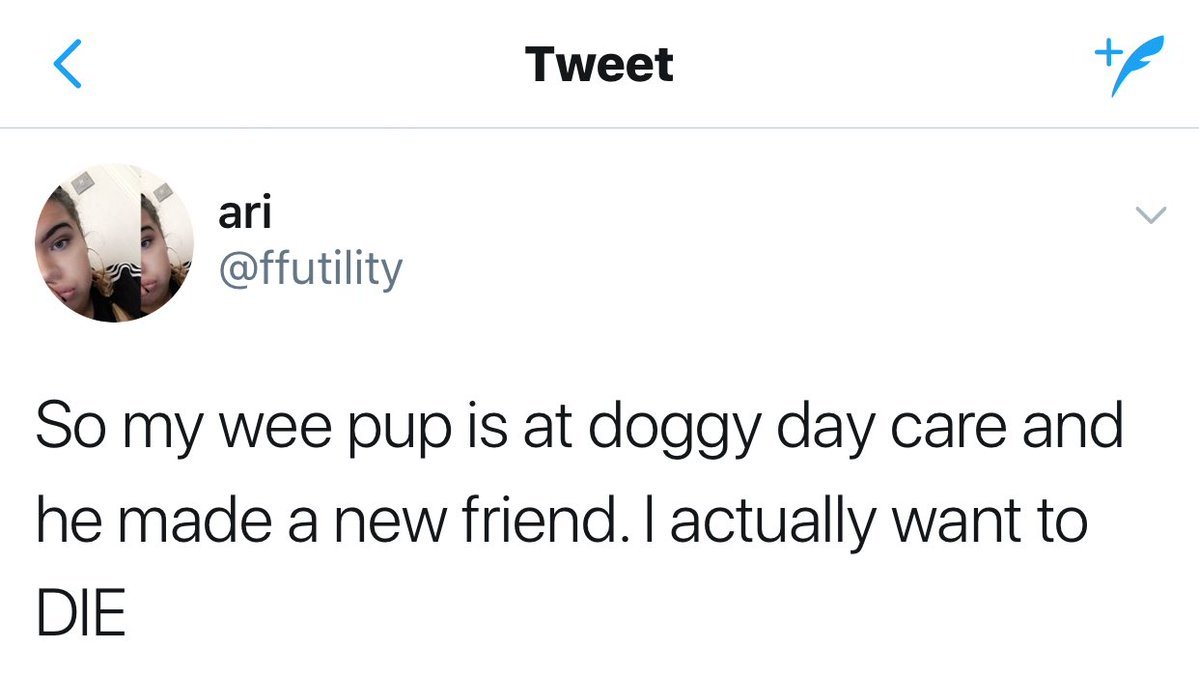This screenshot has width=1199, height=676.
Task: Tap the "Tweet" header title
Action: click(x=599, y=66)
